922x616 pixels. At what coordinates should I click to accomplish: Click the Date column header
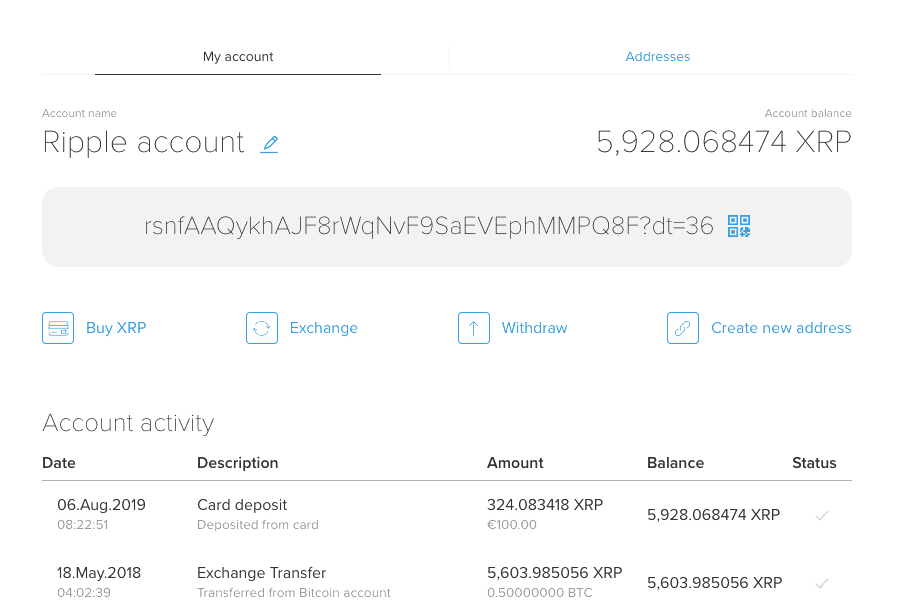59,463
